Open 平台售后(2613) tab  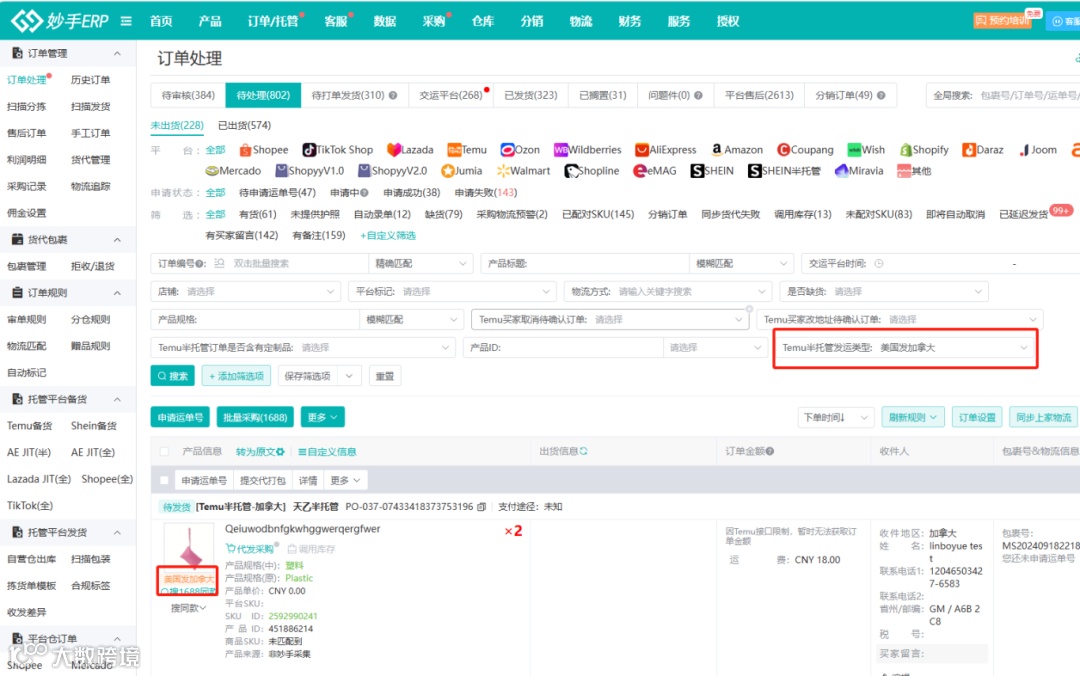tap(759, 95)
